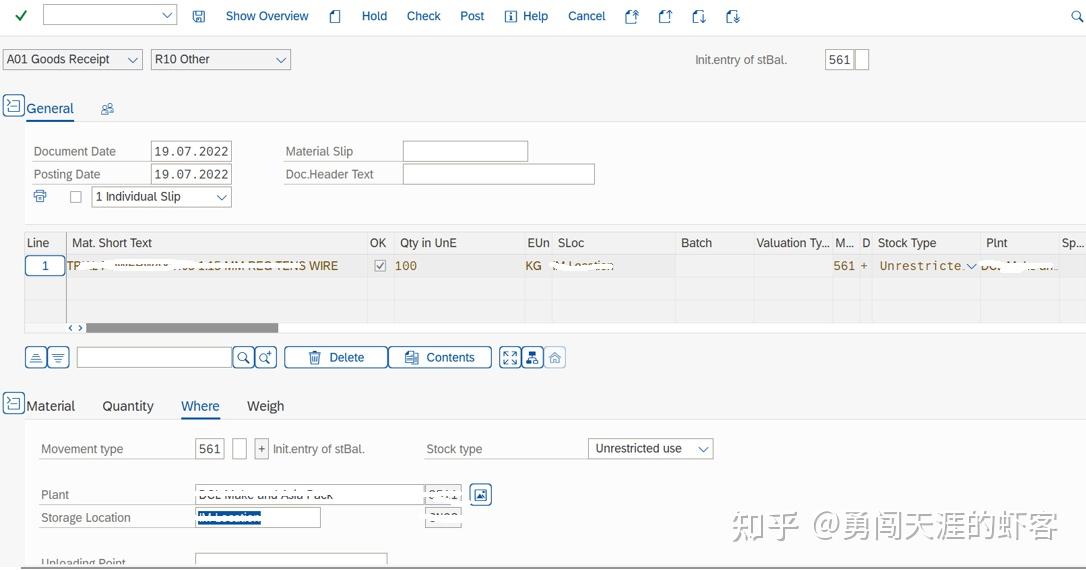Click the special stock field beside 561
1086x570 pixels.
point(239,449)
